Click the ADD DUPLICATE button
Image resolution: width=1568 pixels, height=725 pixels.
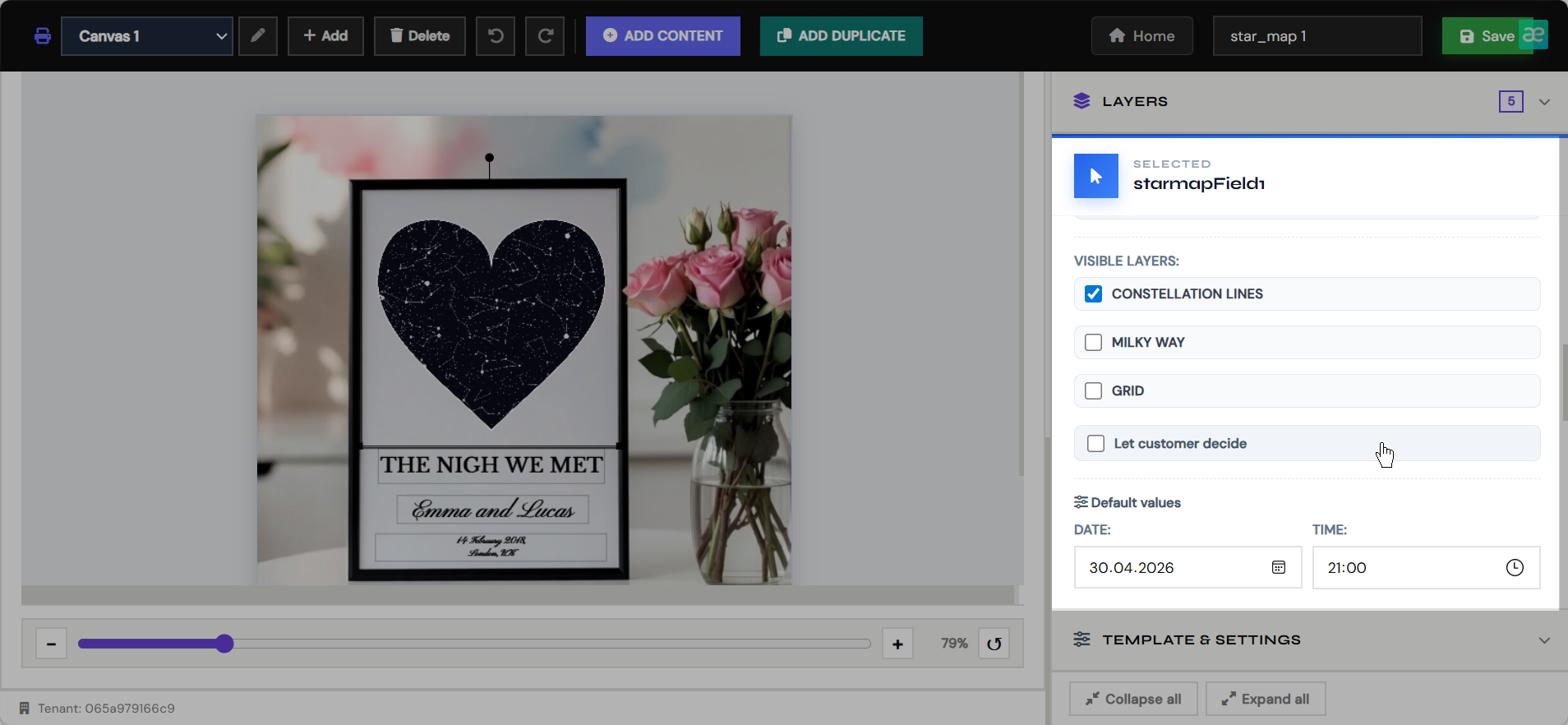(842, 36)
